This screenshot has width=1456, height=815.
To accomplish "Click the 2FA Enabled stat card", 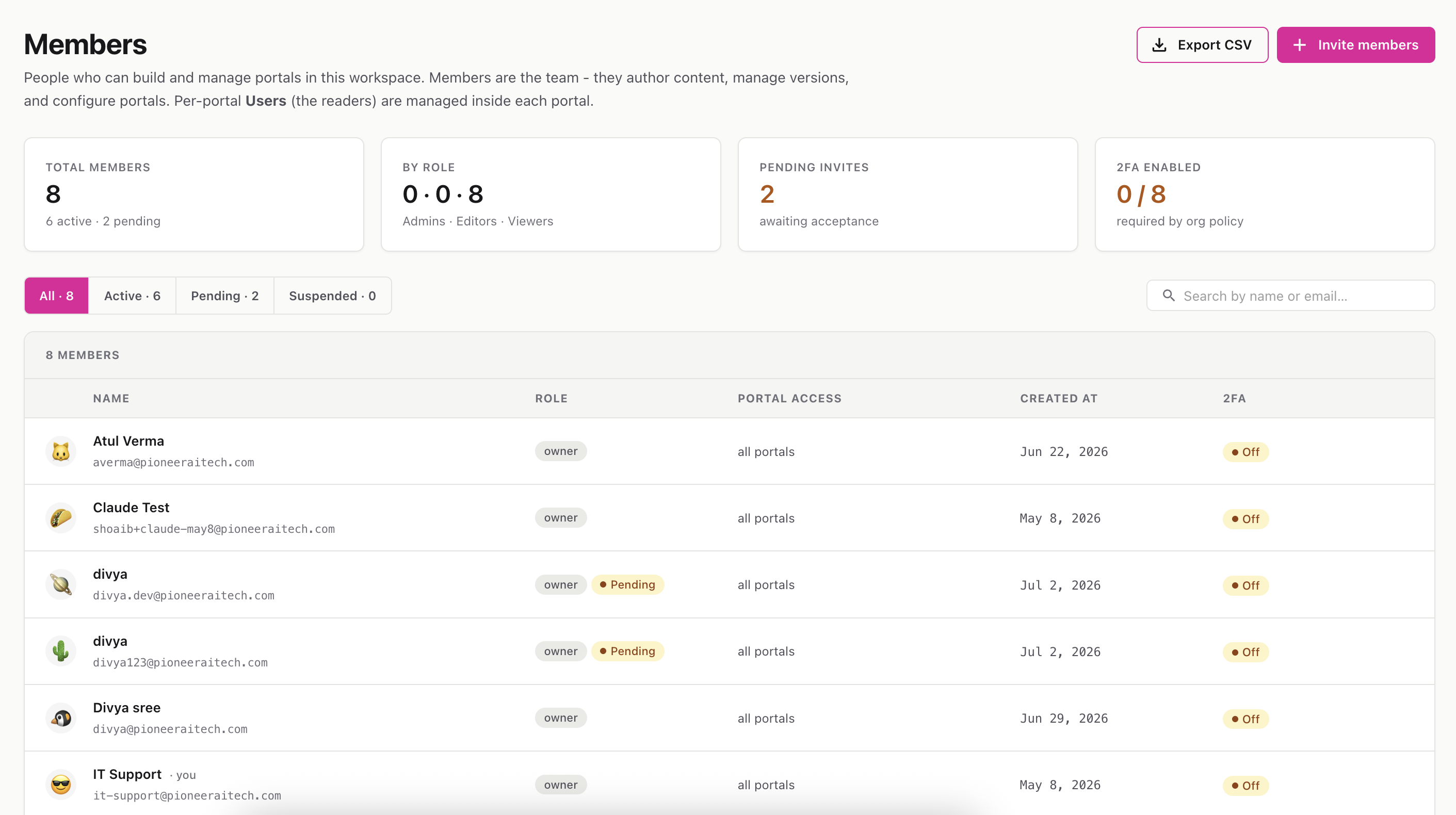I will click(x=1265, y=194).
